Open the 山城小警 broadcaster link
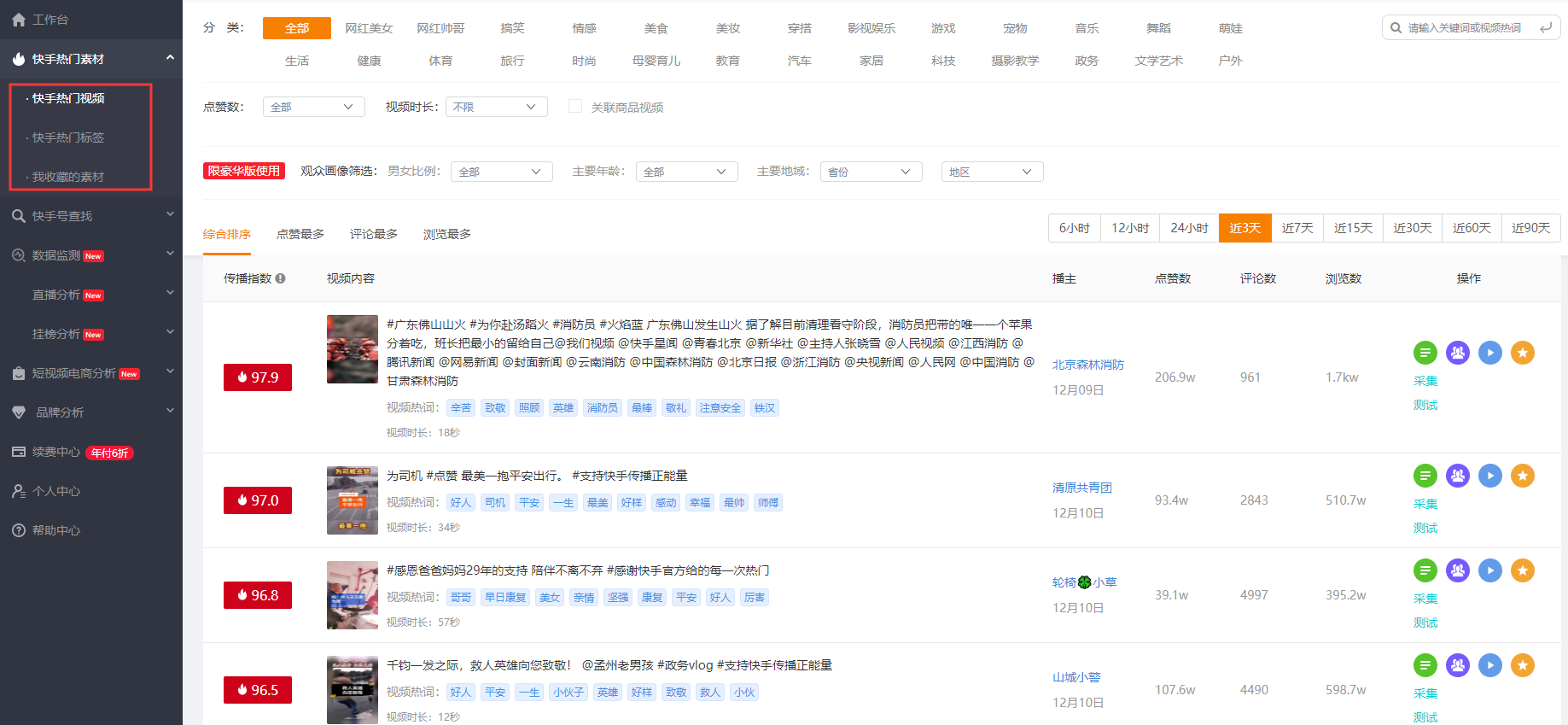 [1076, 677]
